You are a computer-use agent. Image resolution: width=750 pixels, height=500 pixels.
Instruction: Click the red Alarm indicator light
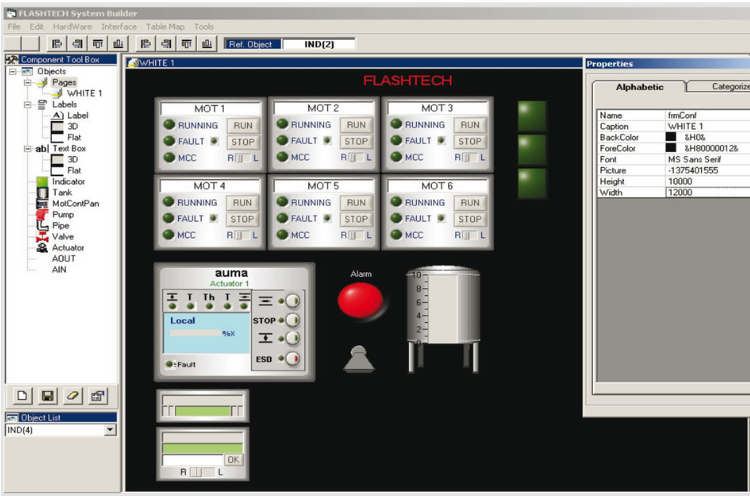tap(360, 301)
